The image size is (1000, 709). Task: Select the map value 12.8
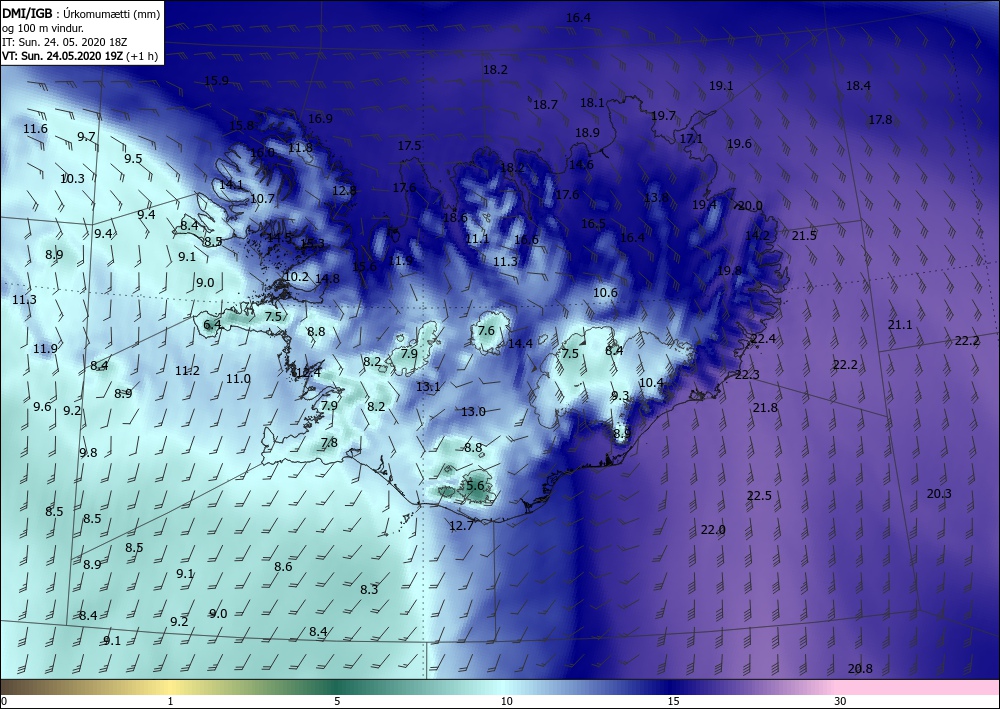pos(344,190)
